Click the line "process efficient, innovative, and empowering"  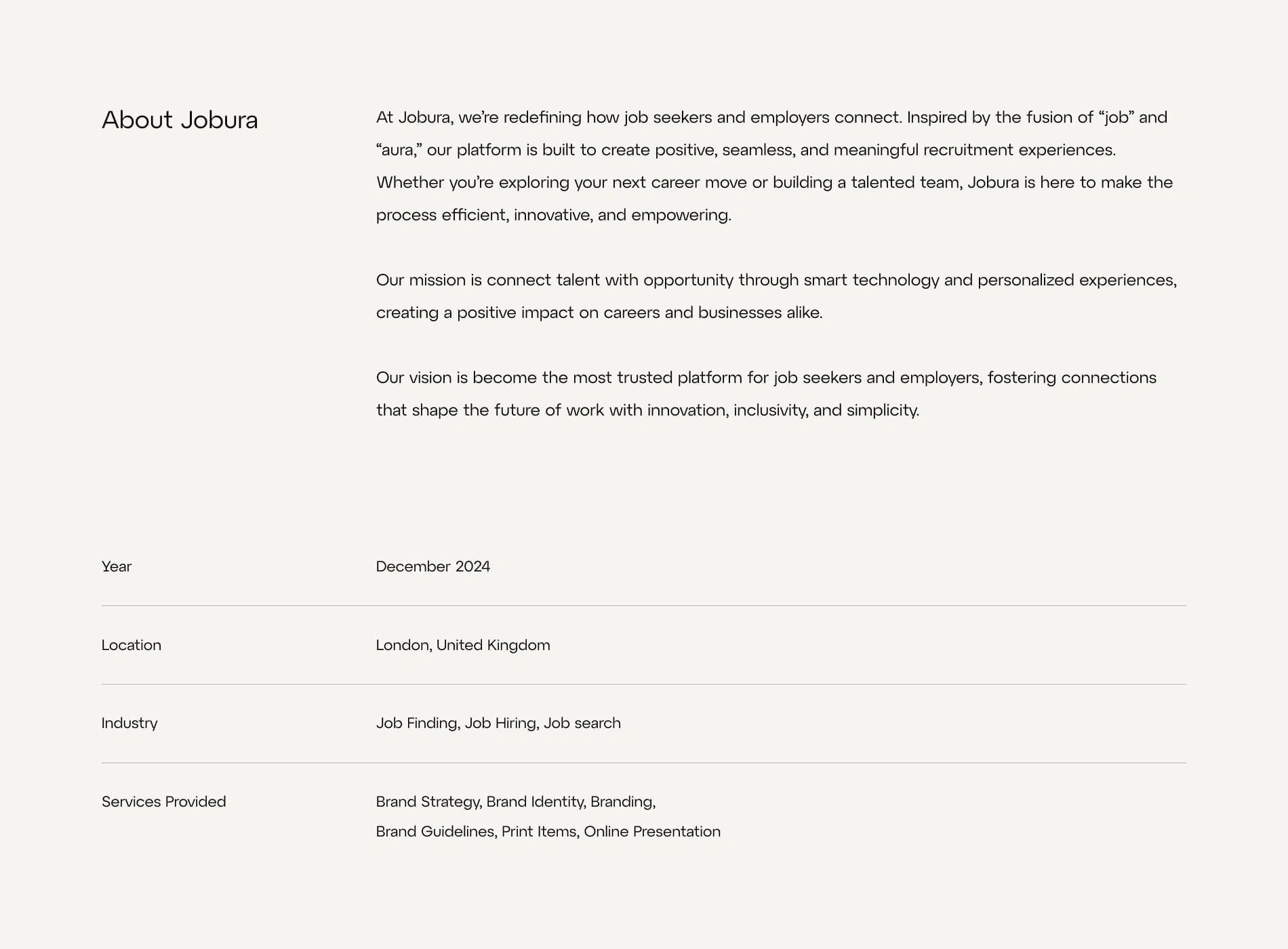click(553, 215)
